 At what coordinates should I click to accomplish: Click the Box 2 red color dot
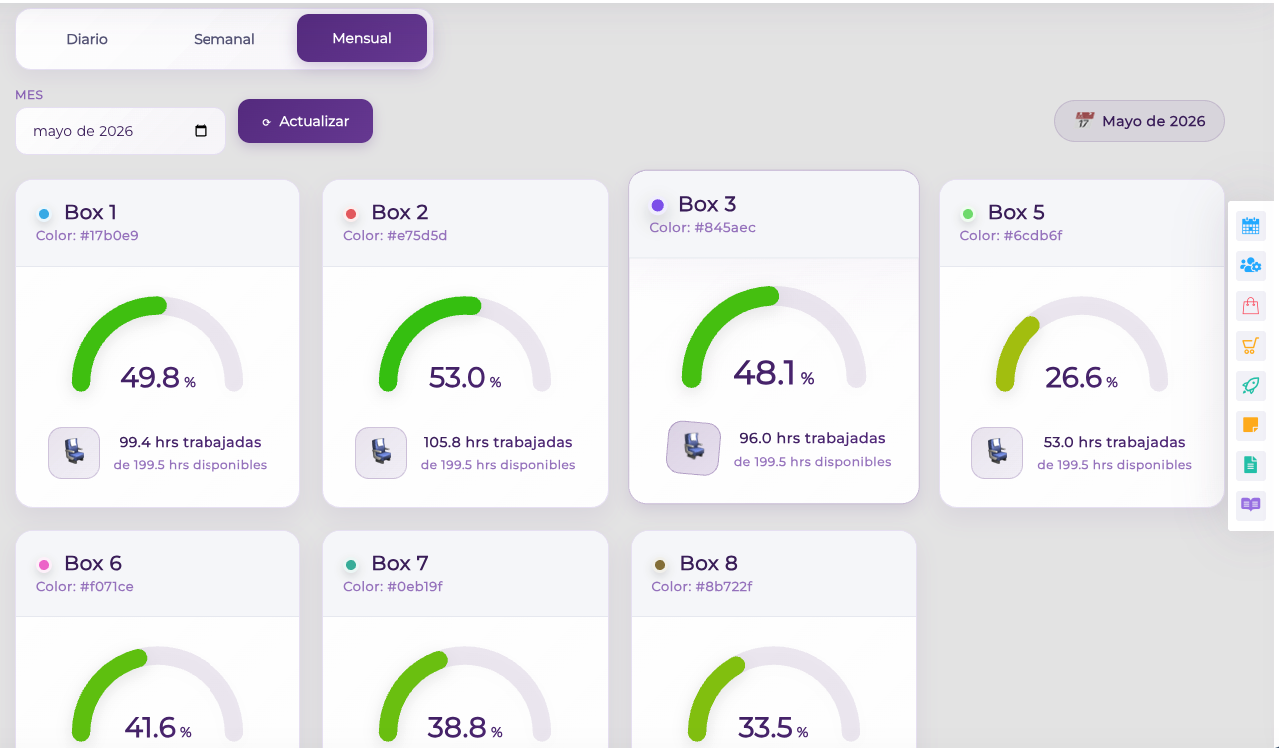click(x=351, y=214)
